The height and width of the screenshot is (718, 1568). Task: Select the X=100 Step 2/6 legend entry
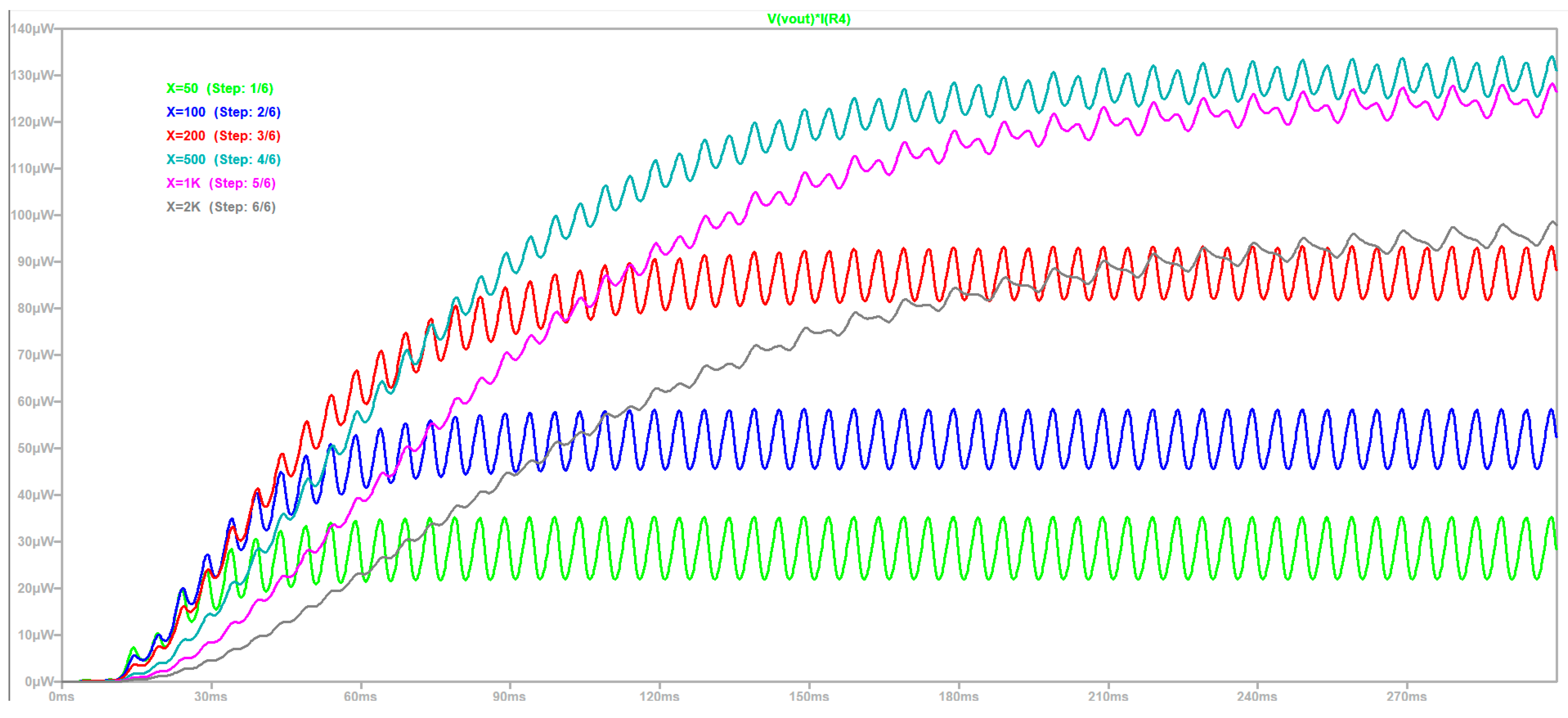[x=223, y=112]
